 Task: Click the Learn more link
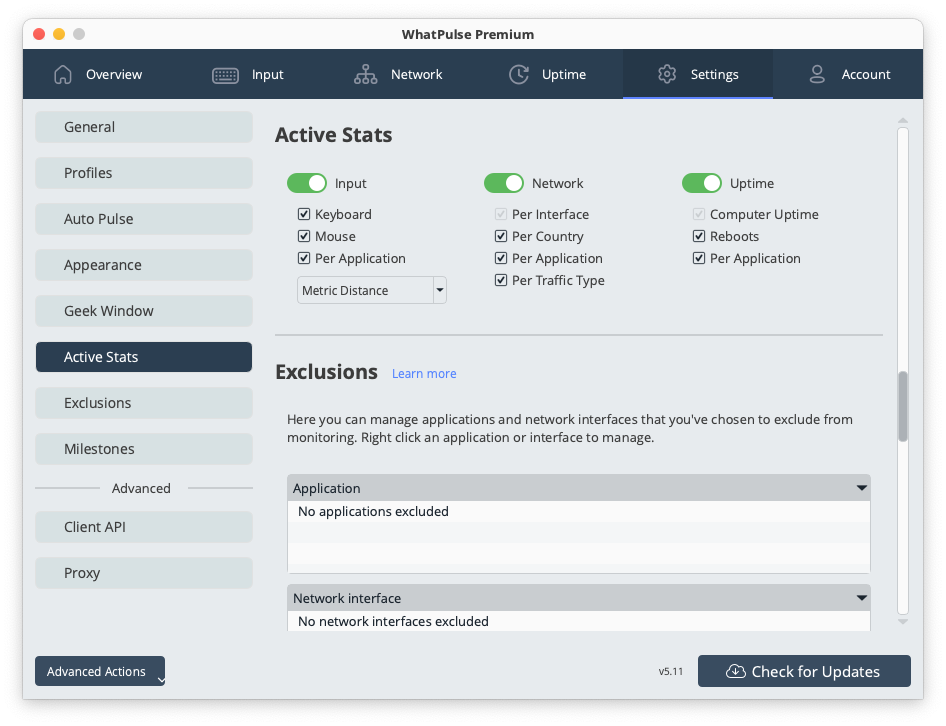pyautogui.click(x=423, y=372)
